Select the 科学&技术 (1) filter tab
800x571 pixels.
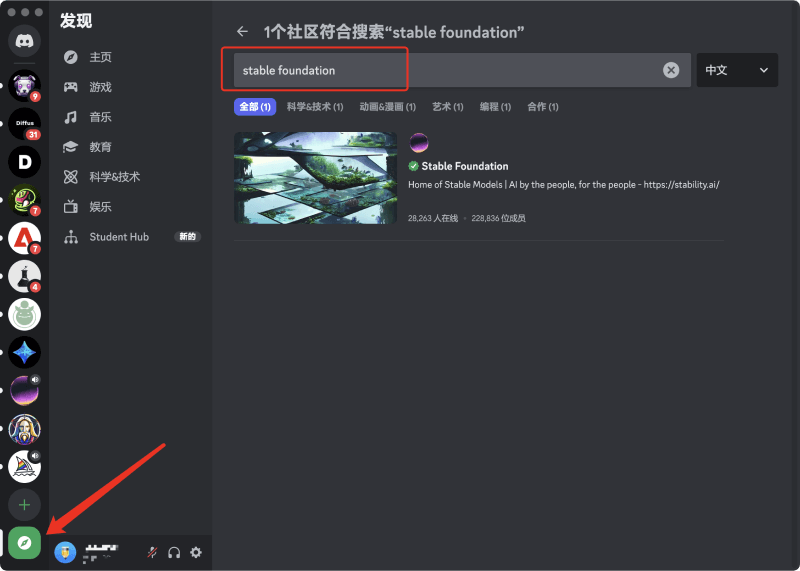[315, 107]
